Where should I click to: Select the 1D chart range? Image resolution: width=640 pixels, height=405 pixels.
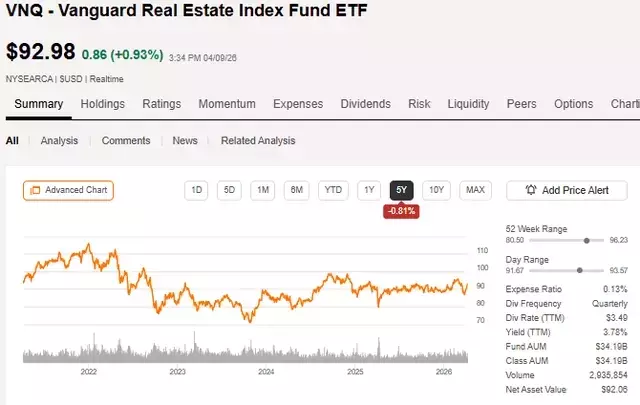197,190
